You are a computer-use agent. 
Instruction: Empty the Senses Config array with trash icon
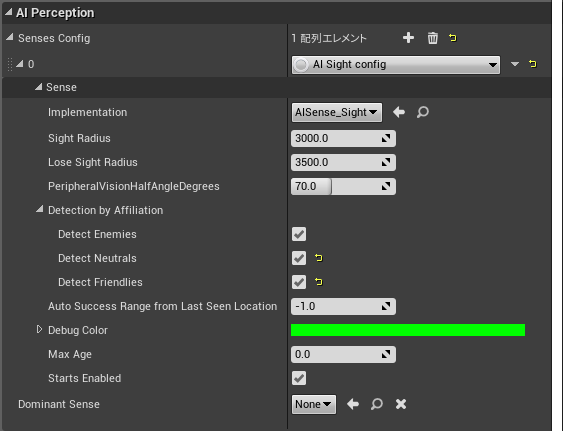[x=433, y=38]
